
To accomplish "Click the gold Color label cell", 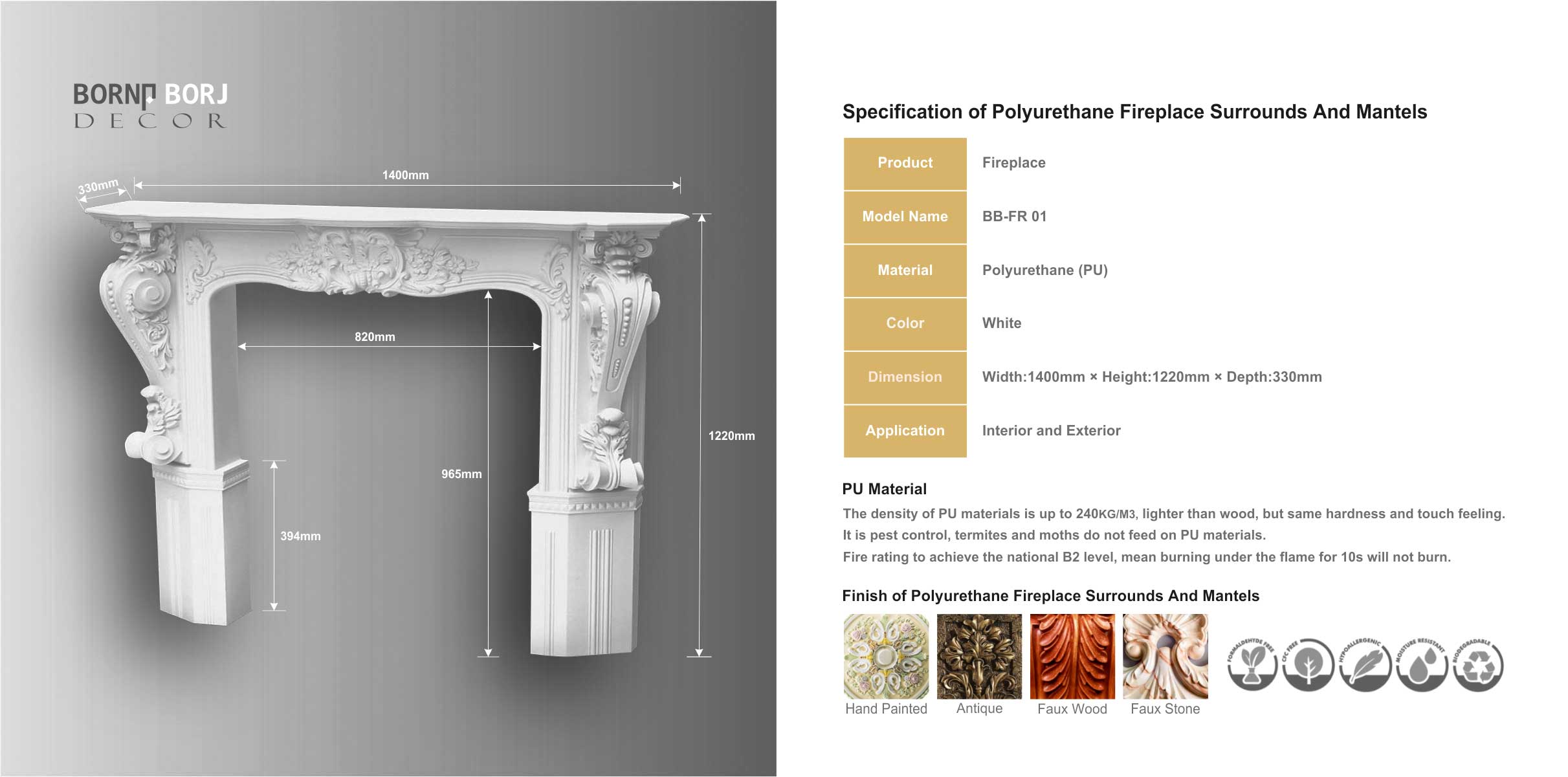I will click(905, 323).
